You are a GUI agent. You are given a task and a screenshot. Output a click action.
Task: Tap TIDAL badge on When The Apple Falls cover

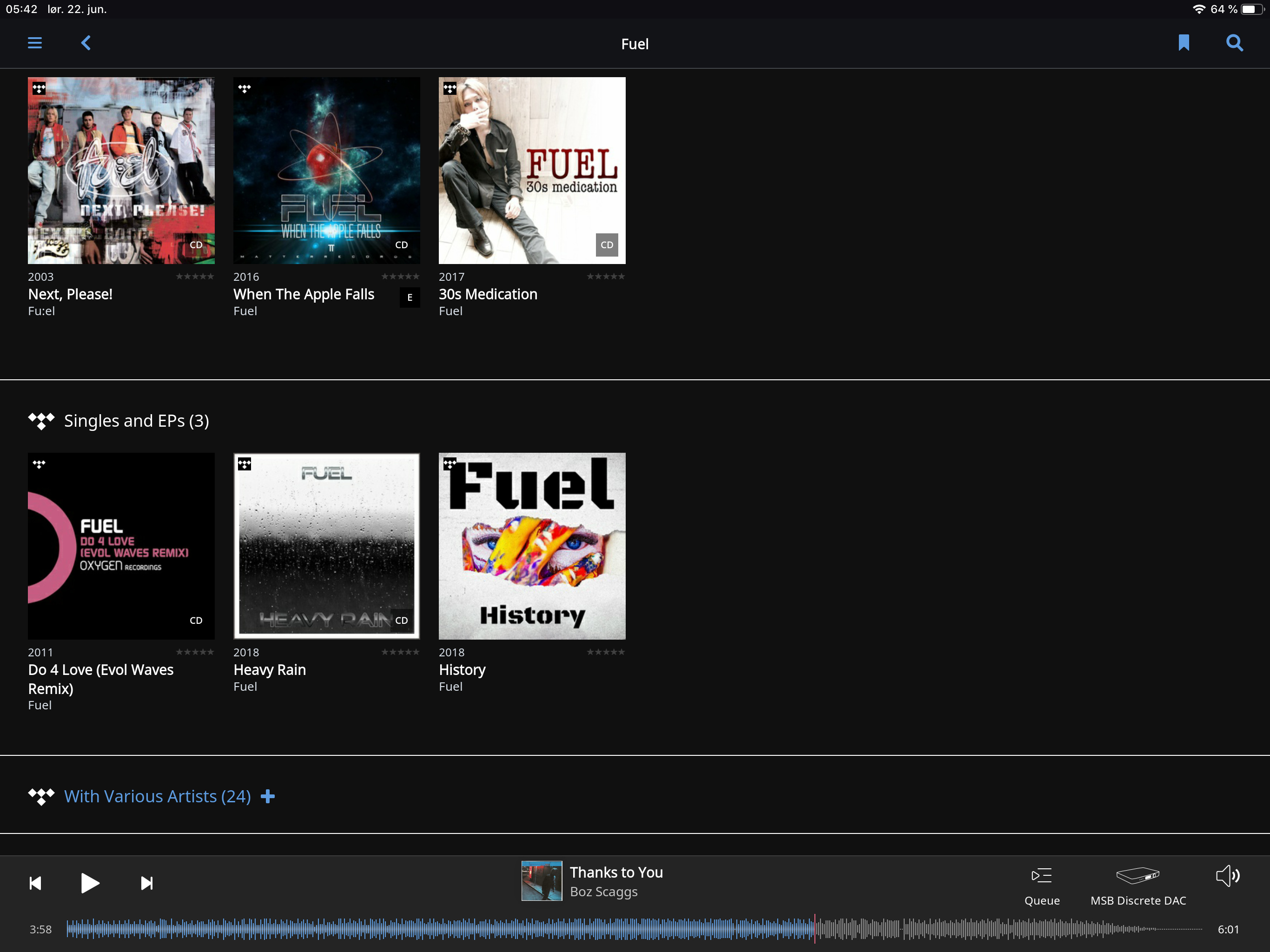[245, 88]
